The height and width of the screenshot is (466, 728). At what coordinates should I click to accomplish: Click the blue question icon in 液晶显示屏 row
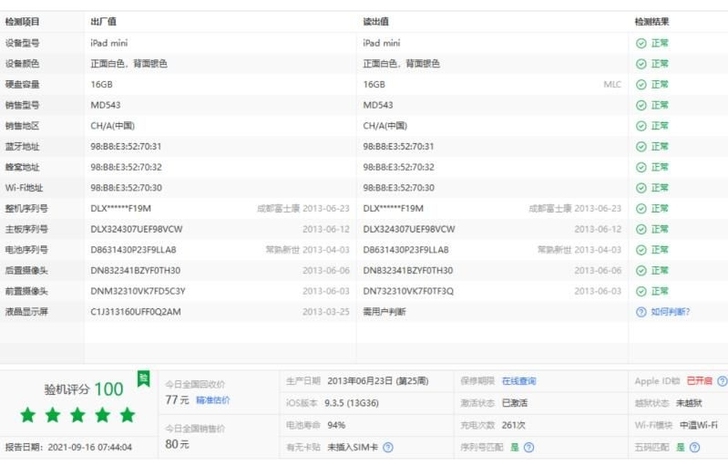(641, 312)
